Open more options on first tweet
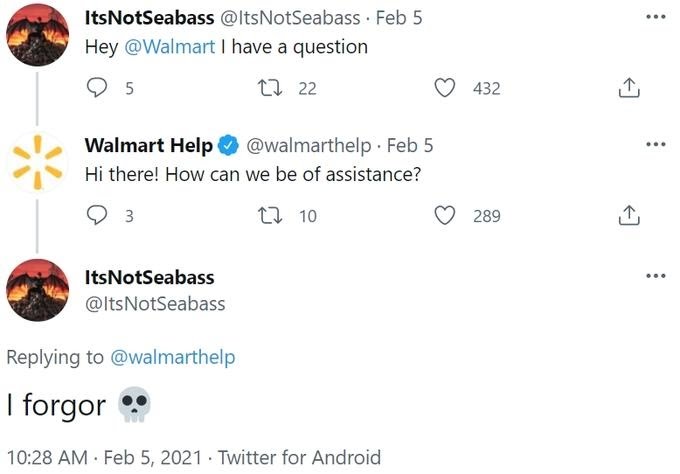 click(655, 17)
